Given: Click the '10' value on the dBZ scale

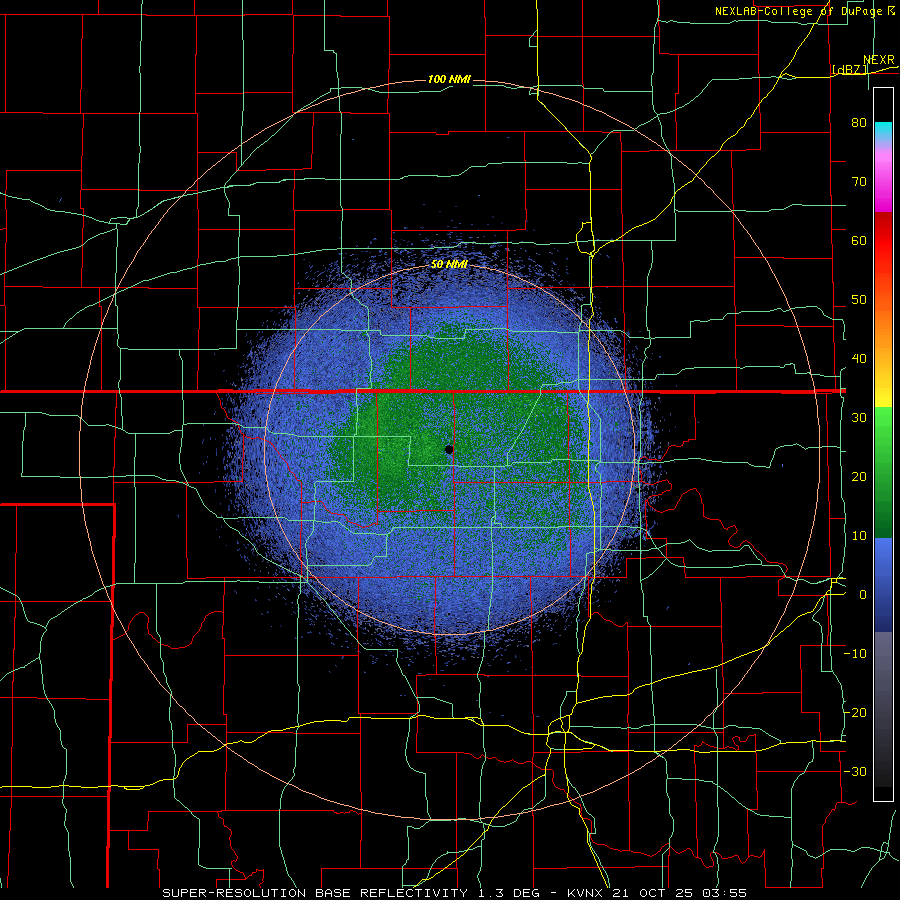Looking at the screenshot, I should (859, 536).
